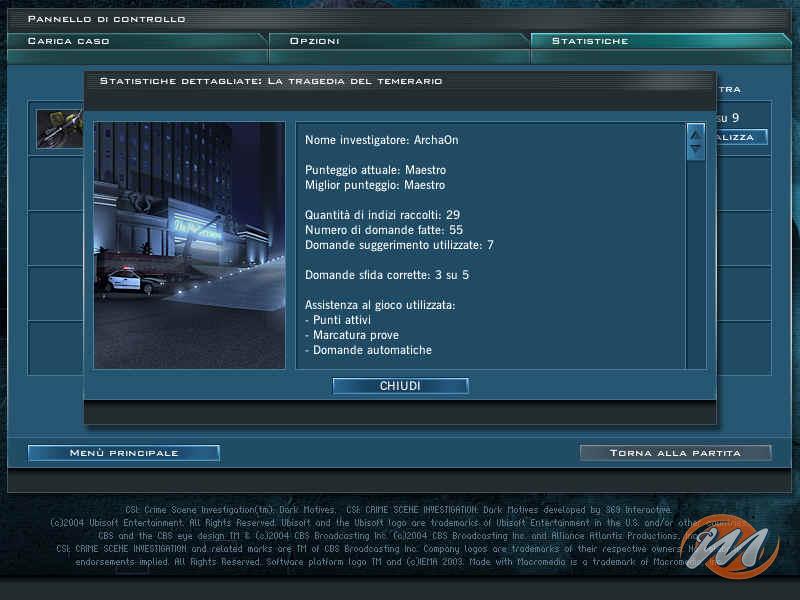Click the crime scene hotel image

click(x=189, y=245)
